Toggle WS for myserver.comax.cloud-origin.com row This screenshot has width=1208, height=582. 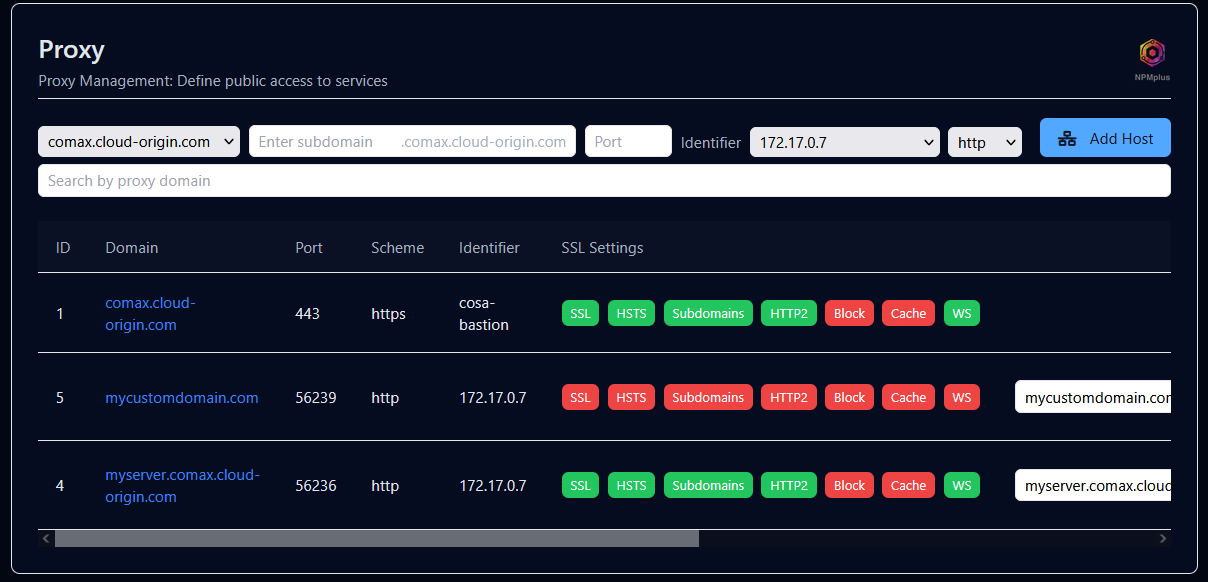coord(962,485)
